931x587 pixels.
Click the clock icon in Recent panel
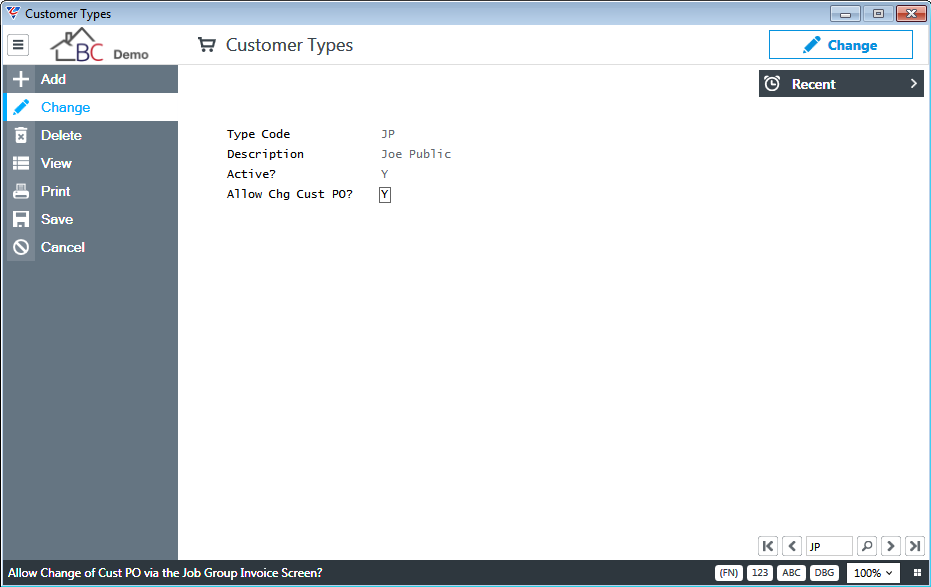[x=772, y=84]
